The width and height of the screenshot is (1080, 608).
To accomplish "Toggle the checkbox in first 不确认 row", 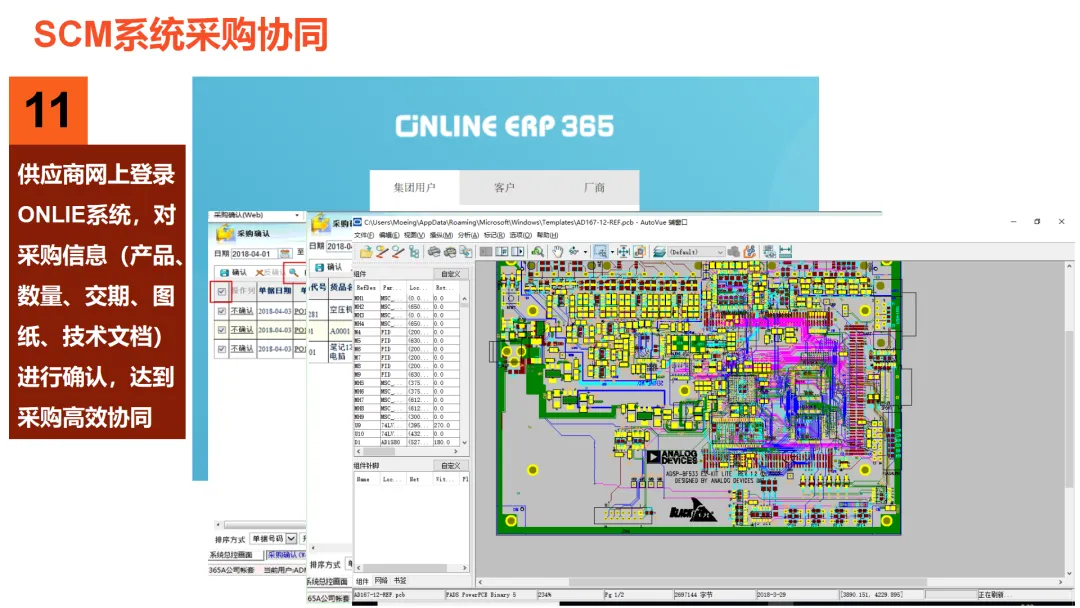I will click(222, 311).
